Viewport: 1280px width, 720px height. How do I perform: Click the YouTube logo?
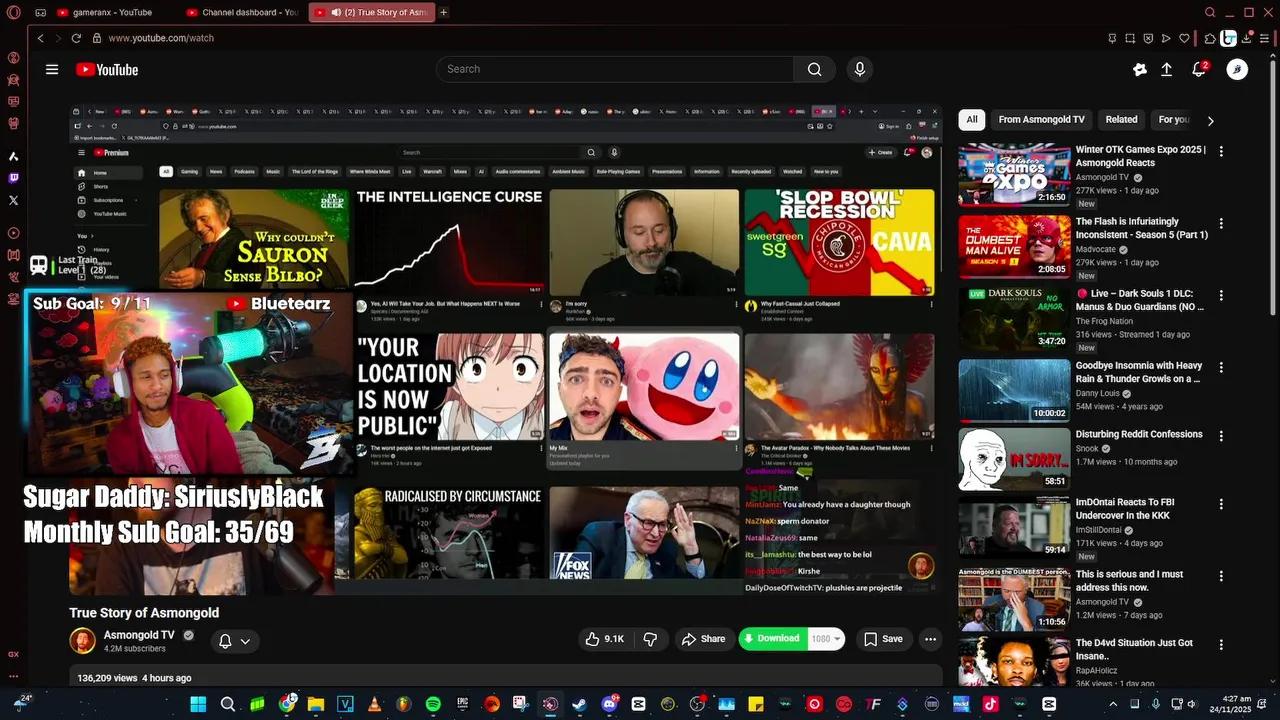pos(107,69)
